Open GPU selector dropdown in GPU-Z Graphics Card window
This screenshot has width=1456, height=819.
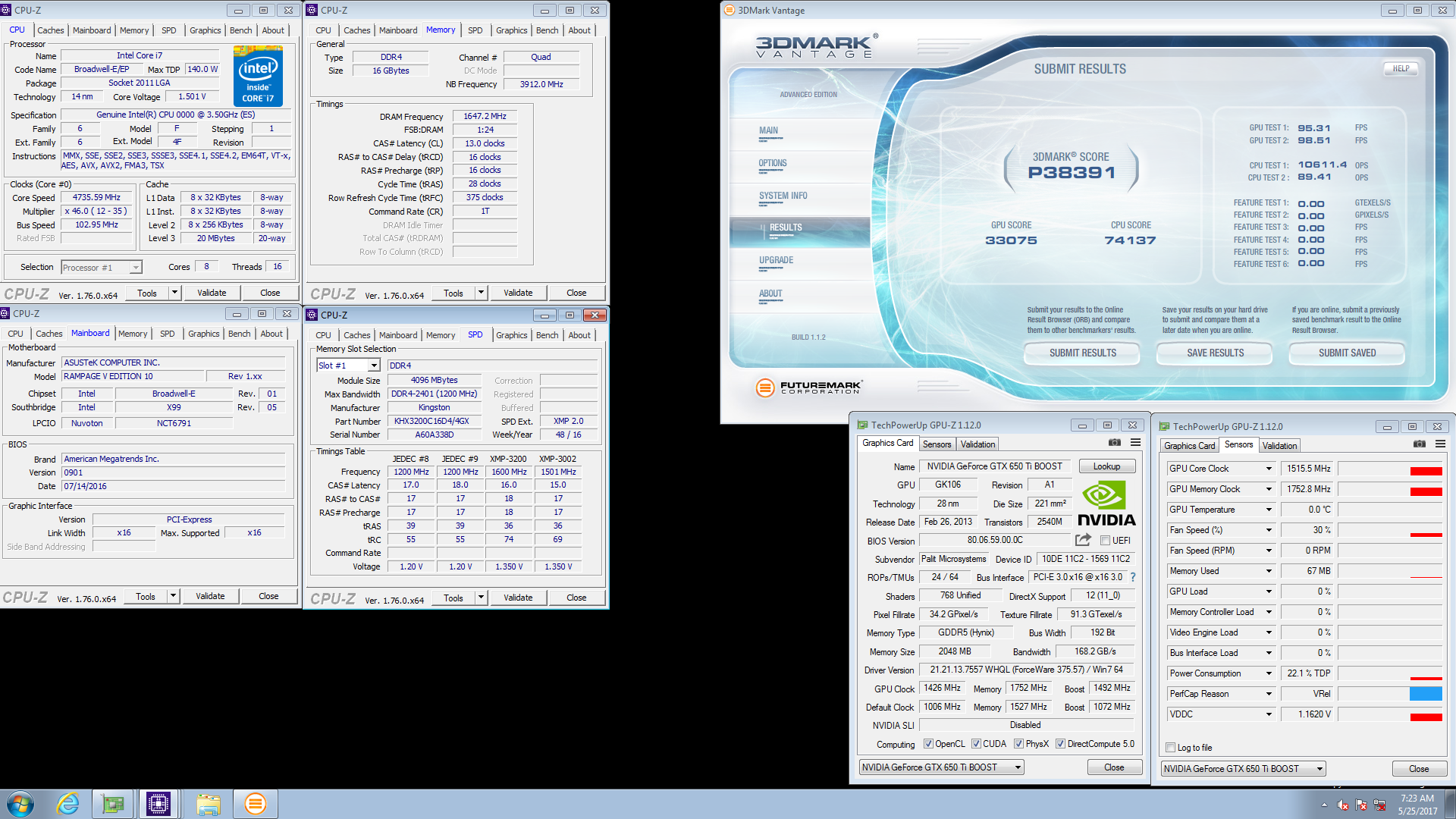click(x=941, y=767)
